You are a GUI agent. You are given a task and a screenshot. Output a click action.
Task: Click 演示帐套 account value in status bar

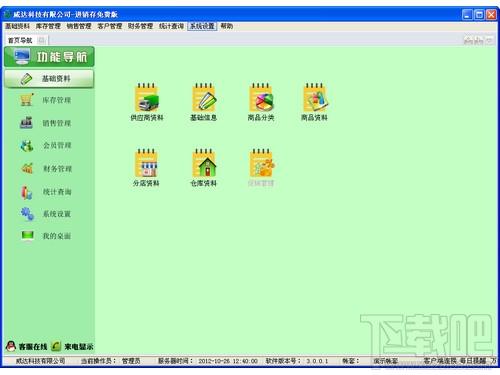pos(386,361)
